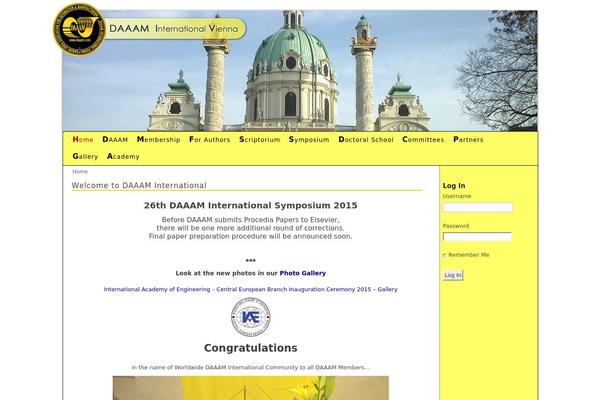
Task: Click the 'Log In' sidebar heading
Action: [x=454, y=186]
